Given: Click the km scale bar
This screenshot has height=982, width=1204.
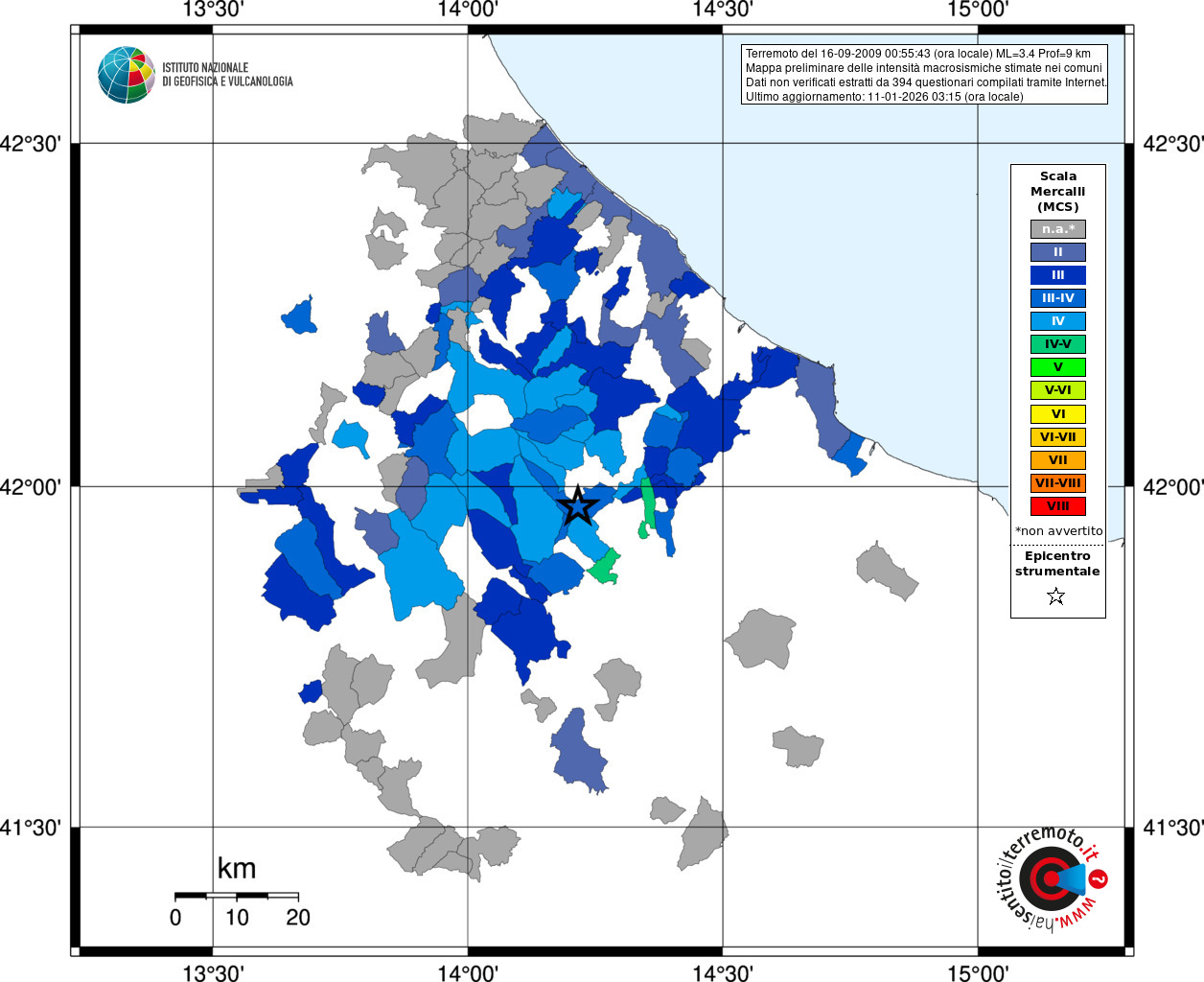Looking at the screenshot, I should click(237, 896).
